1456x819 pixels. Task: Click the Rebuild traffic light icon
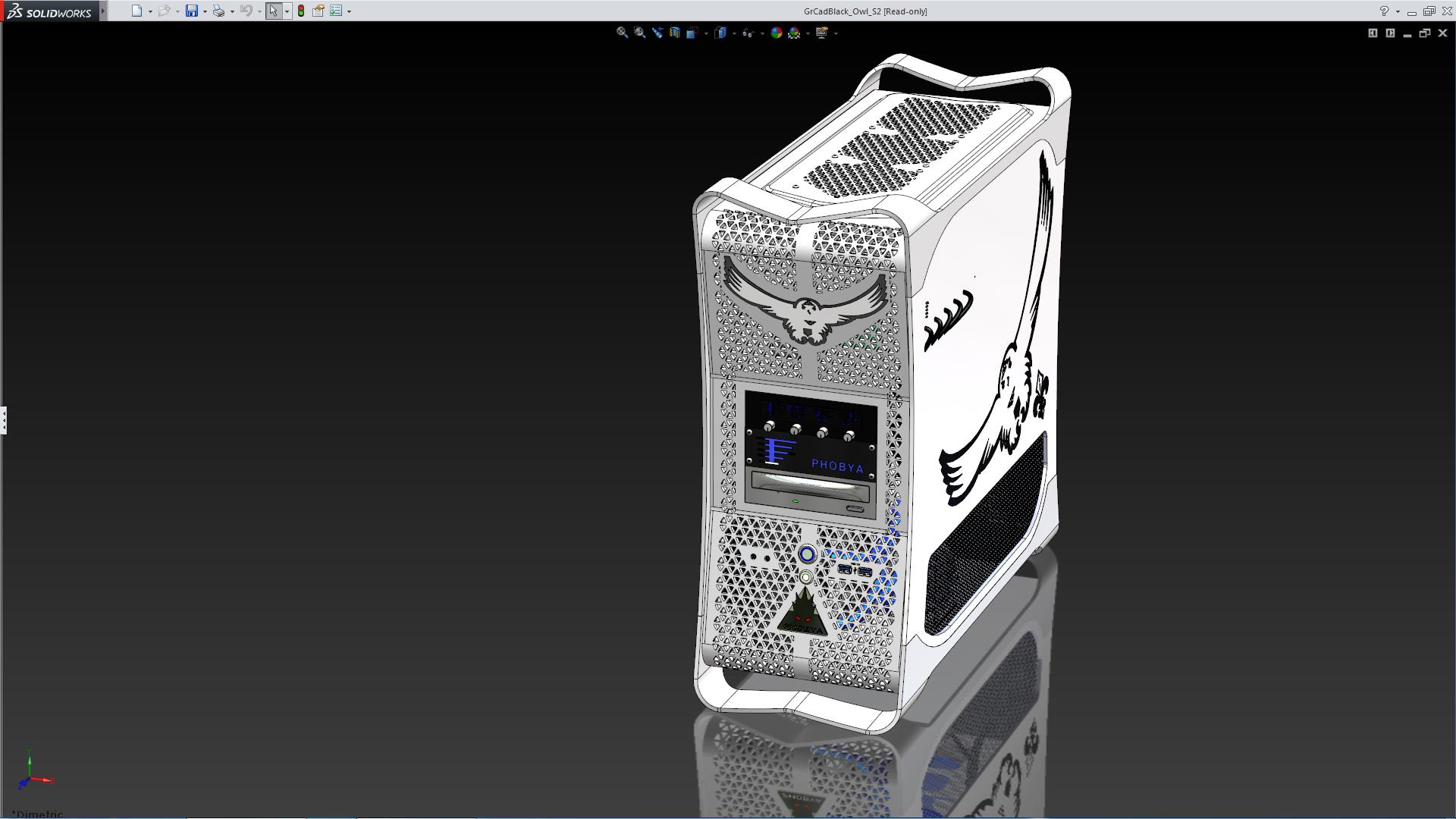coord(301,11)
